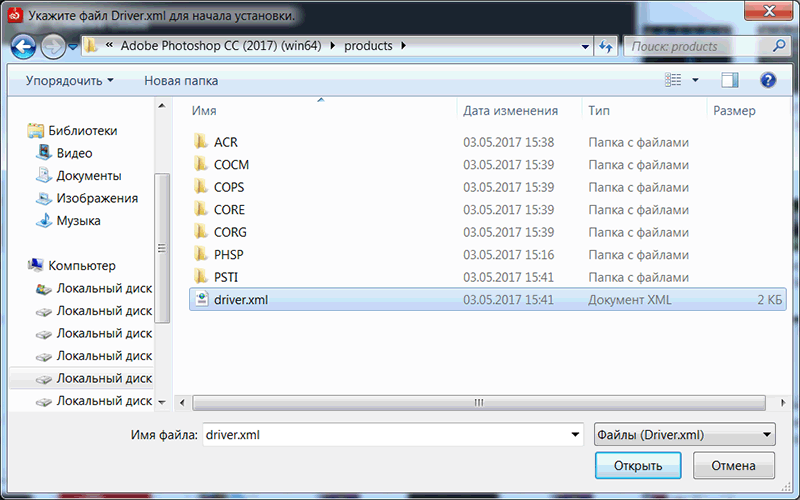
Task: Click the 'Документ XML' type cell
Action: (x=630, y=299)
